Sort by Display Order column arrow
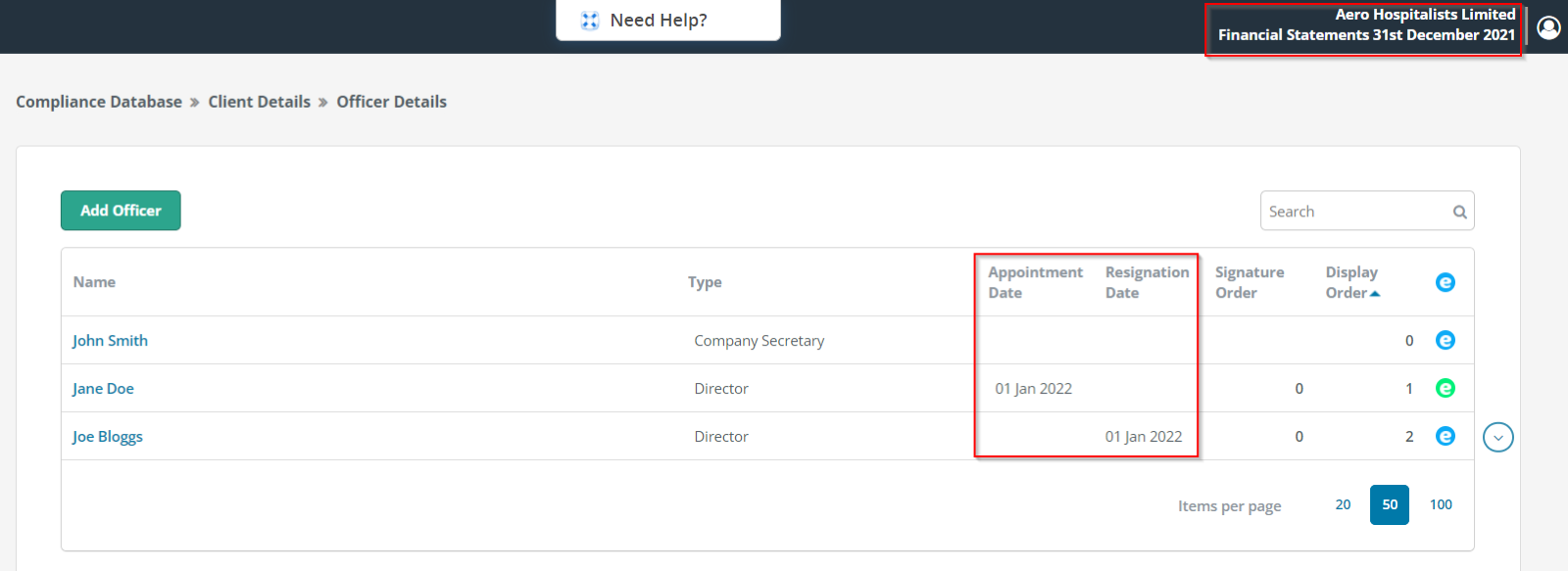1568x571 pixels. coord(1375,293)
